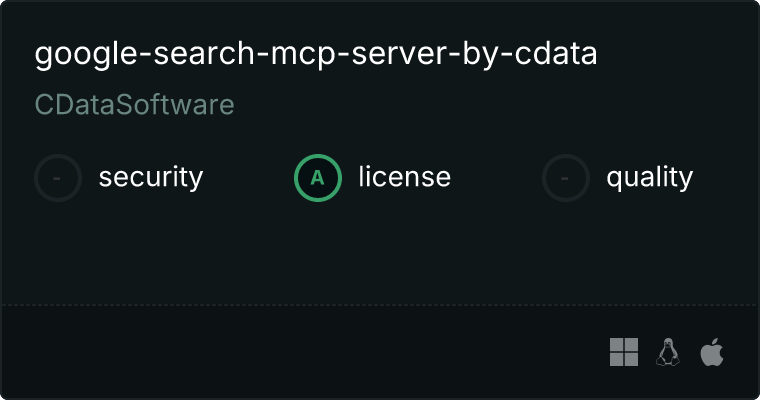Select the "license" label text

pyautogui.click(x=404, y=178)
